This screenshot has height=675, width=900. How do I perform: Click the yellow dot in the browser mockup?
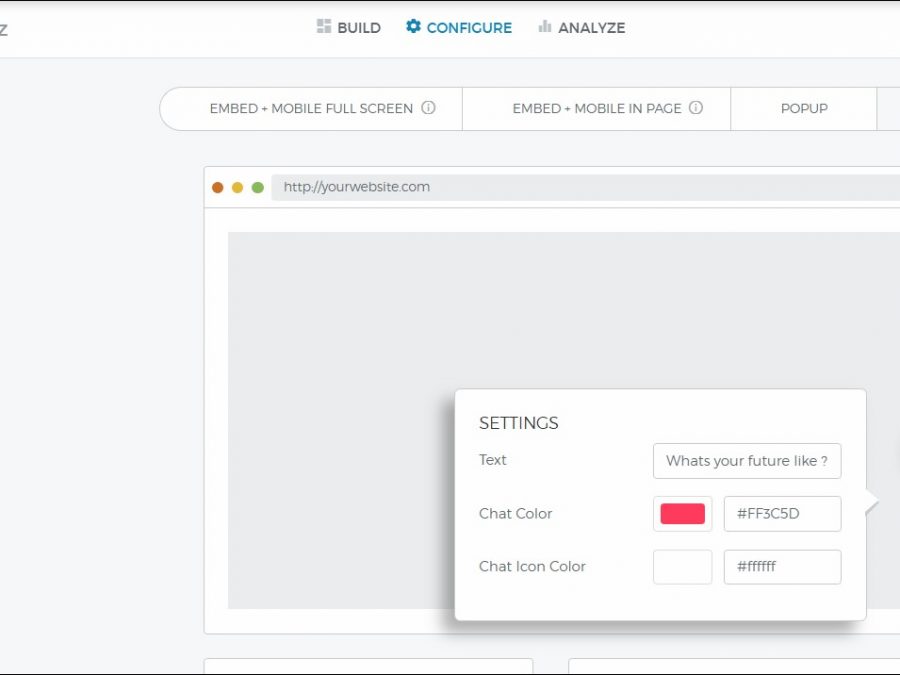point(237,187)
